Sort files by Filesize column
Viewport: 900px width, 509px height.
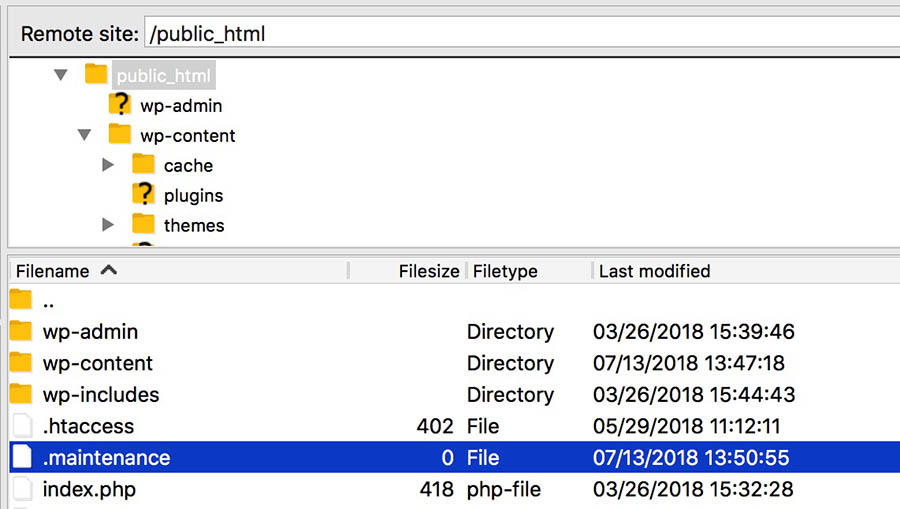coord(428,271)
